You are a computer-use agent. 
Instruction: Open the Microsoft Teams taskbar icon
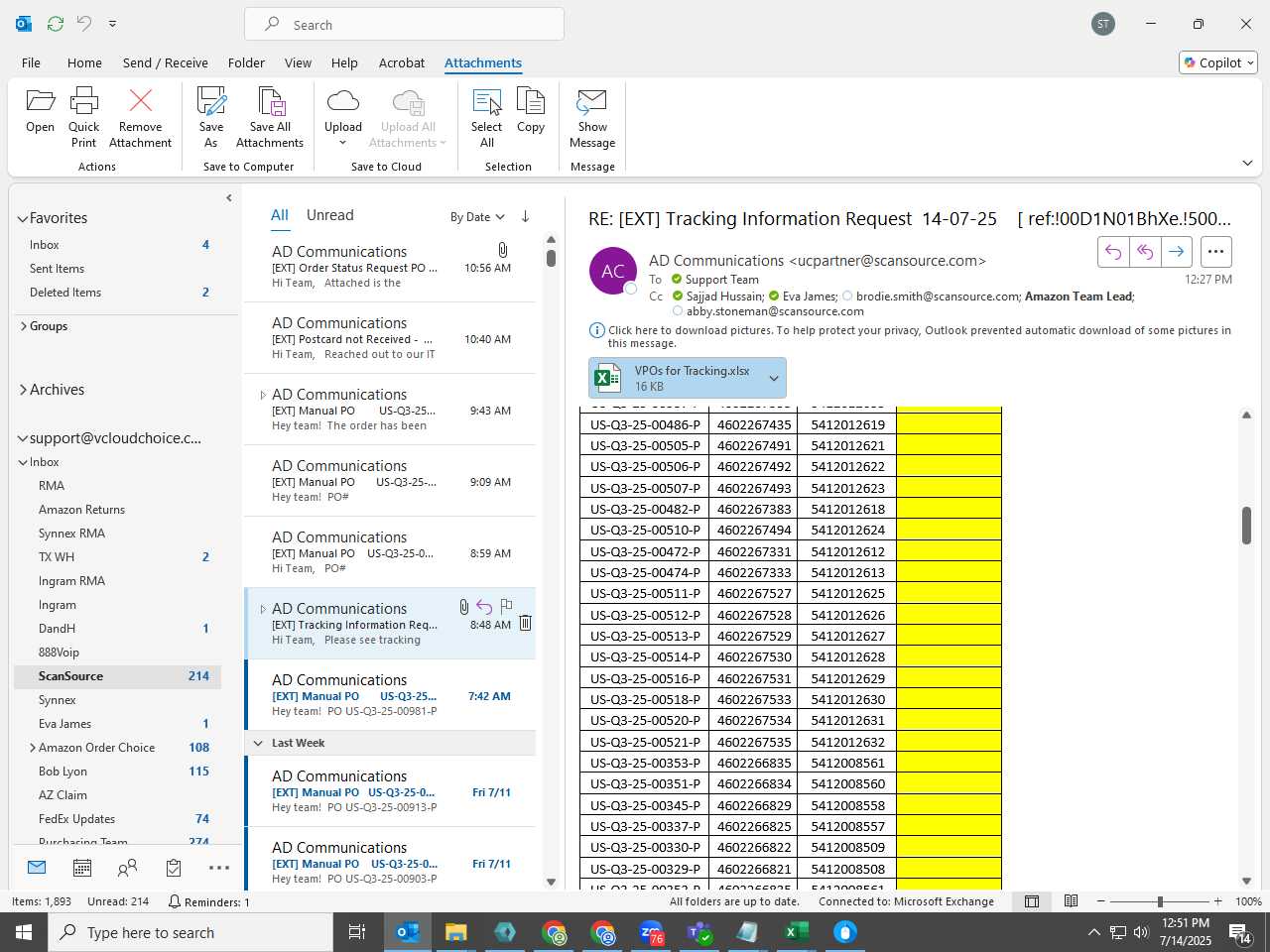tap(699, 932)
